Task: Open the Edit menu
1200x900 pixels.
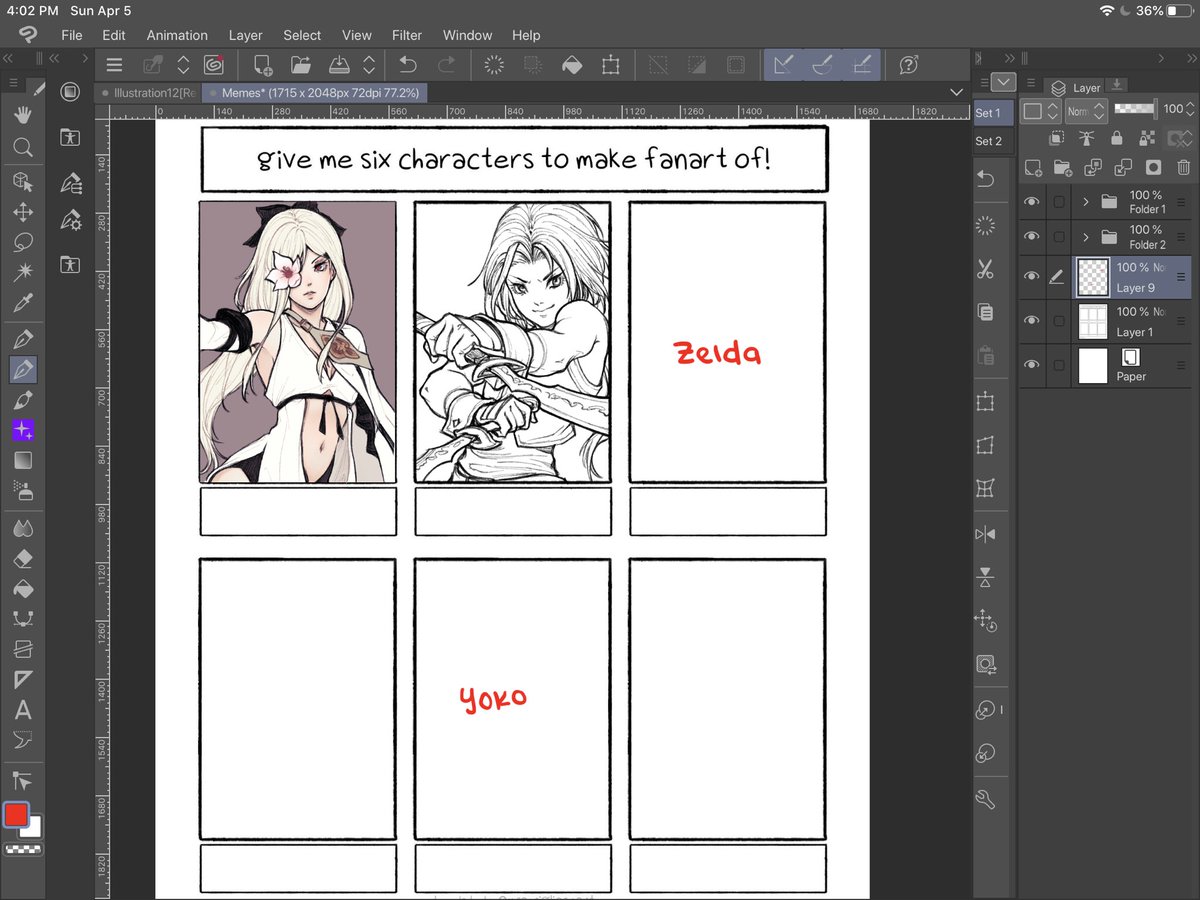Action: tap(114, 35)
